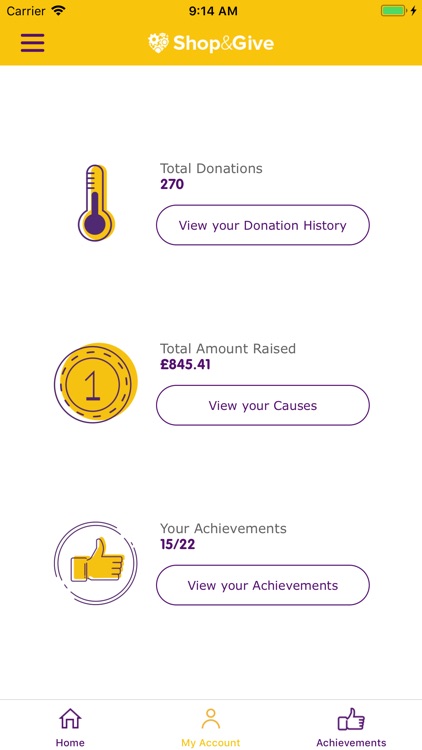Tap the Achievements thumbs-up tab icon
This screenshot has height=750, width=422.
tap(351, 719)
